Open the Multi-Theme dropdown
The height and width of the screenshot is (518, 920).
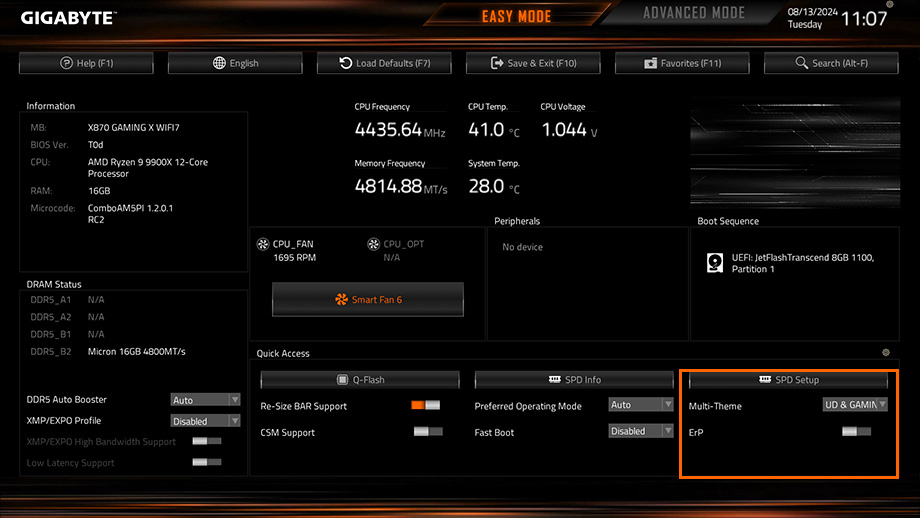pyautogui.click(x=855, y=405)
